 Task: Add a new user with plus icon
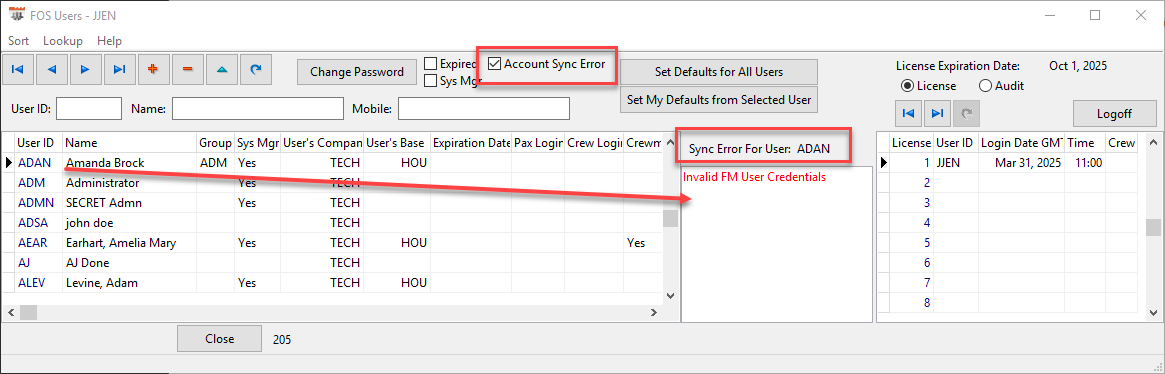(x=153, y=69)
